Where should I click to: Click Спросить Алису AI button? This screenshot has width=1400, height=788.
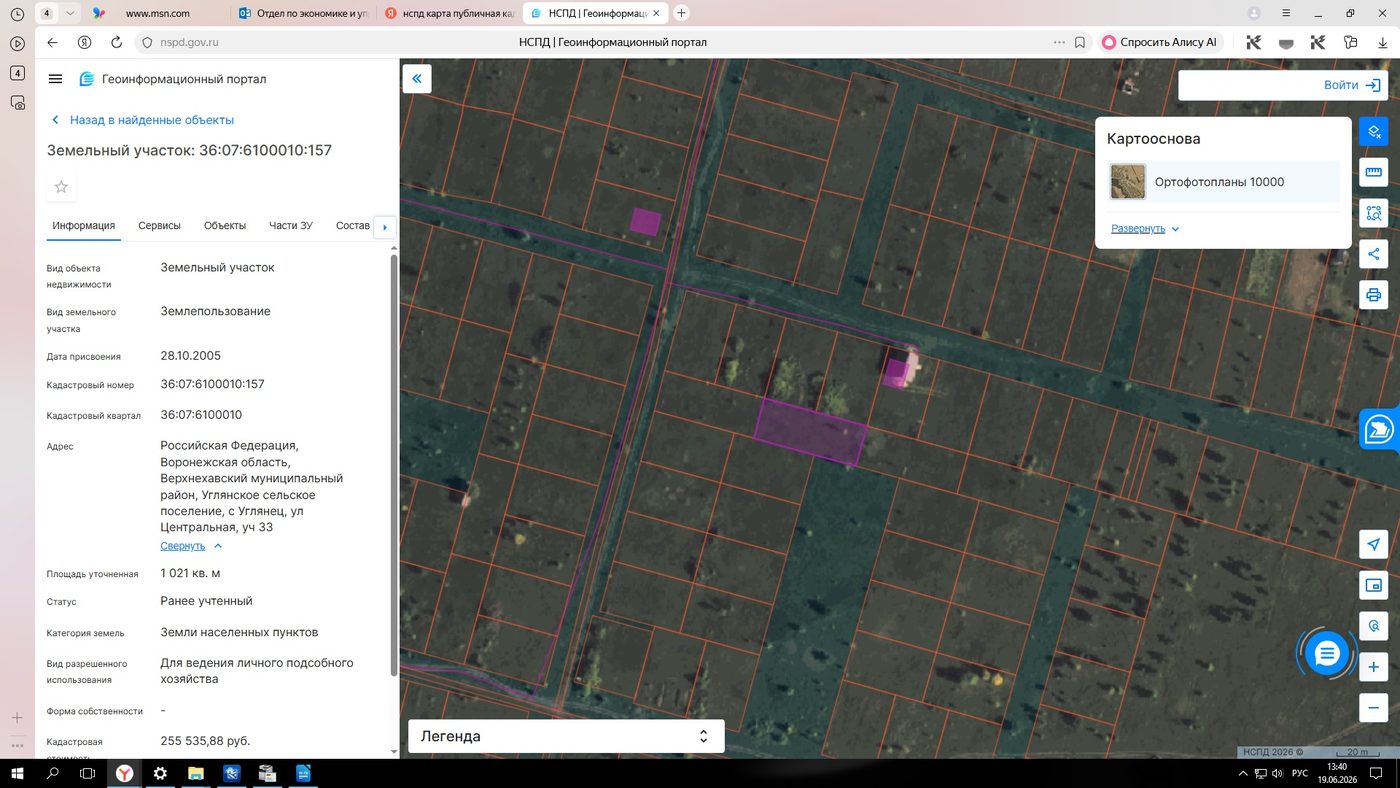(1160, 43)
